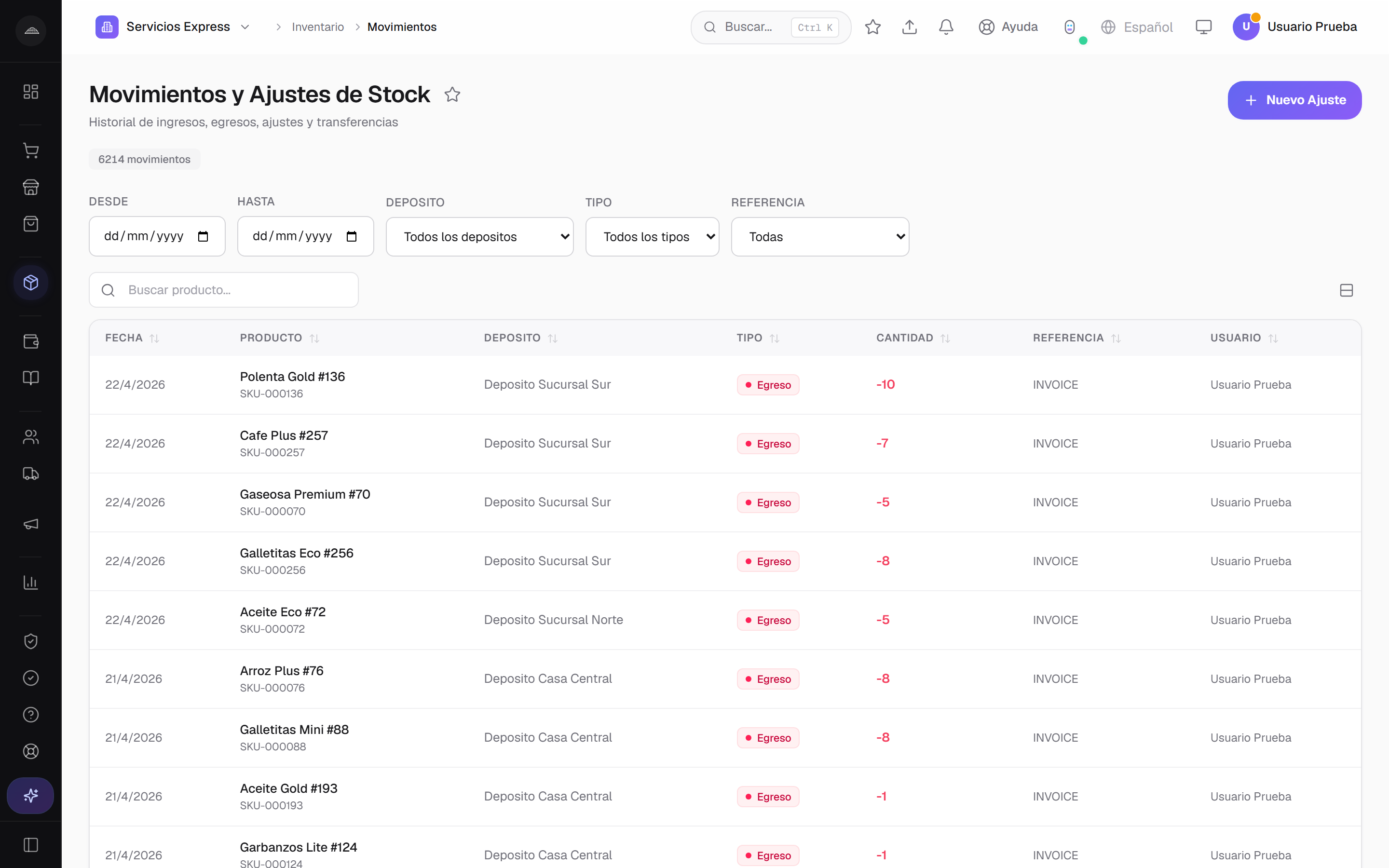Open the lifebuoy support sidebar icon
1389x868 pixels.
pos(31,751)
